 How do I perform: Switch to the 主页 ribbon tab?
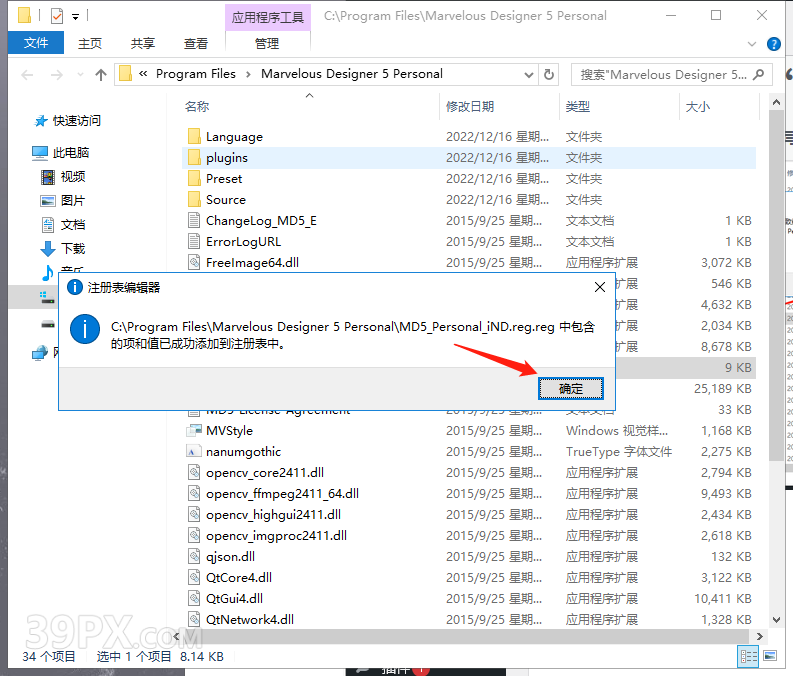click(x=90, y=43)
